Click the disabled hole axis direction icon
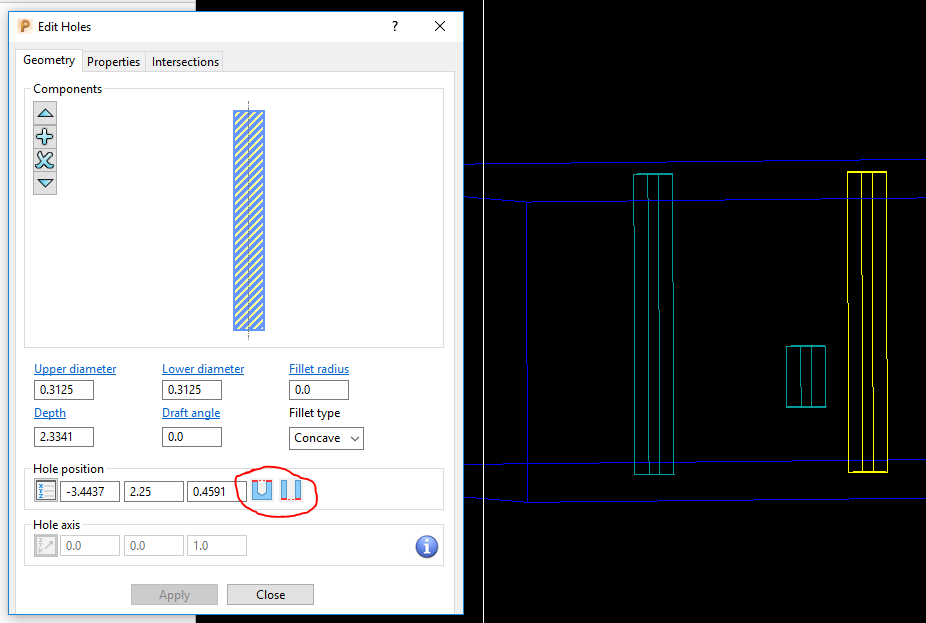 [45, 546]
